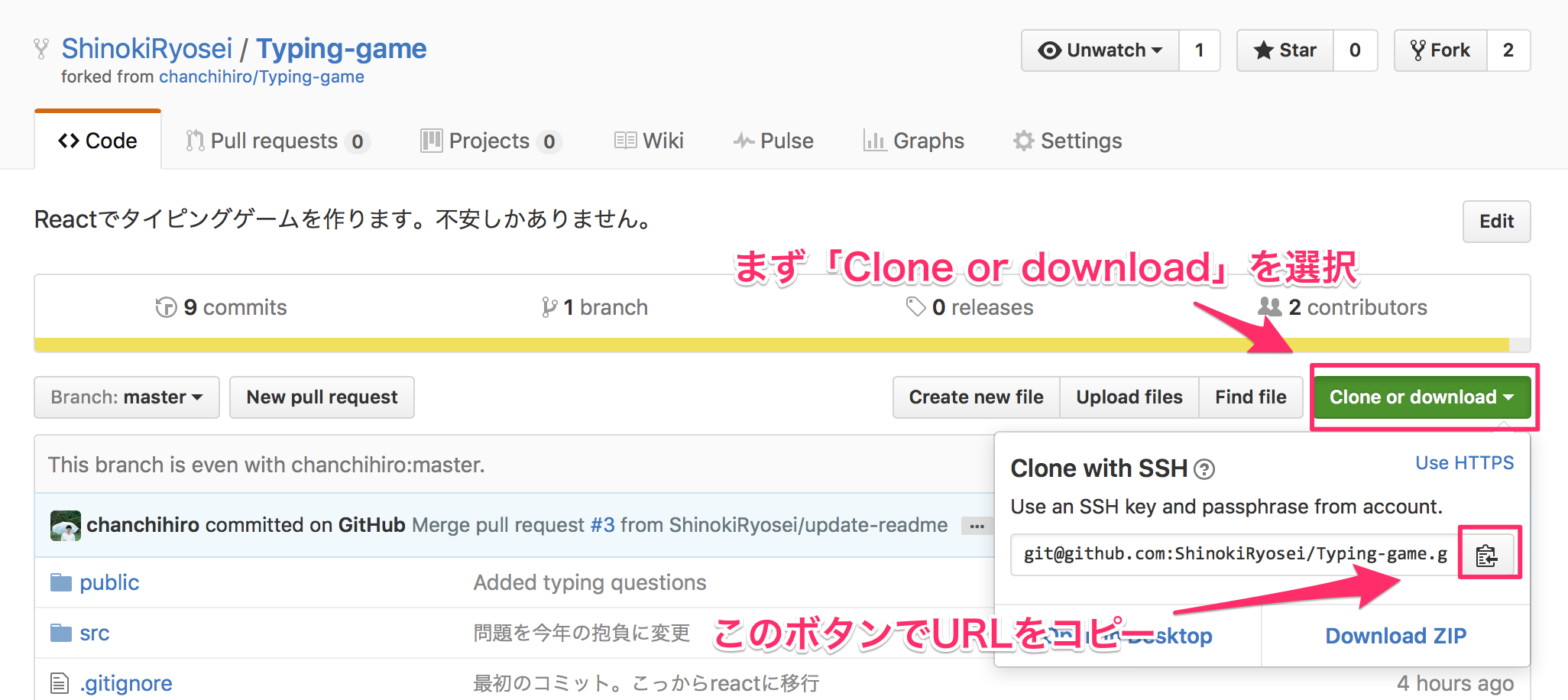The height and width of the screenshot is (700, 1568).
Task: Open the Wiki tab
Action: tap(649, 141)
